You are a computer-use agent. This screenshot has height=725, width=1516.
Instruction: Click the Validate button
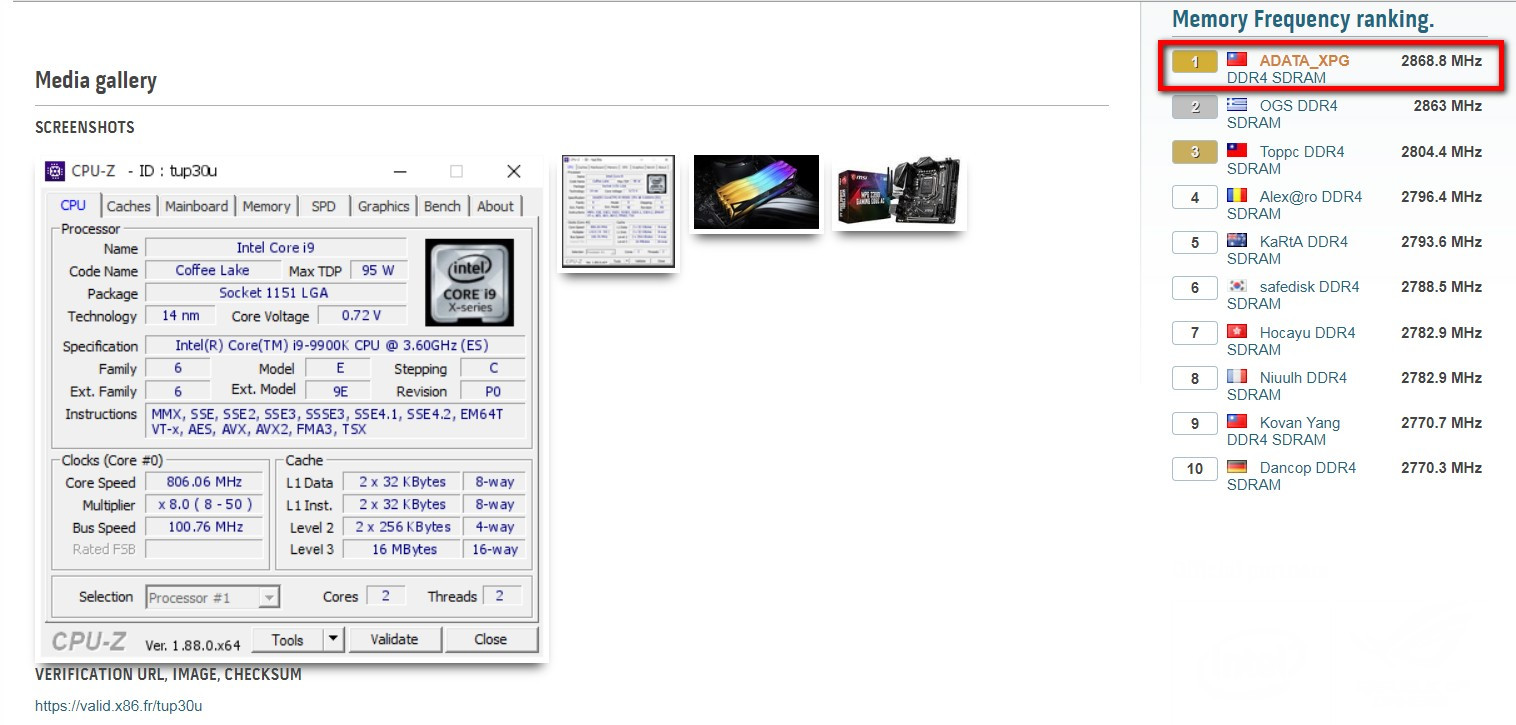click(x=394, y=640)
